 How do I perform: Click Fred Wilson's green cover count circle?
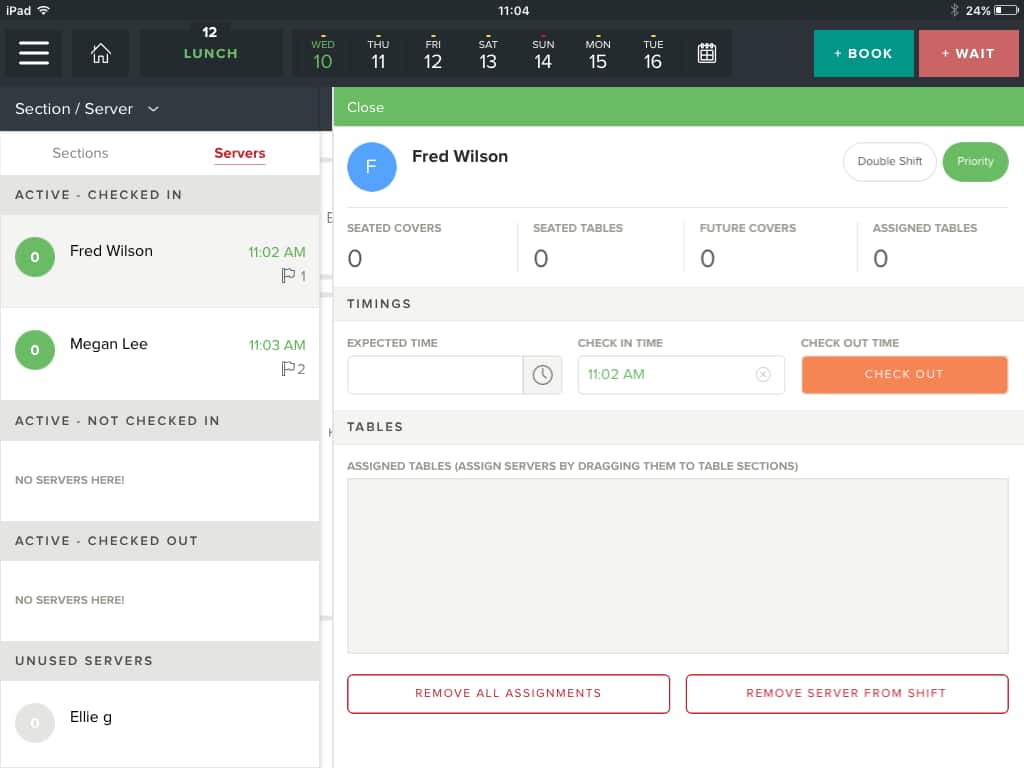(35, 257)
